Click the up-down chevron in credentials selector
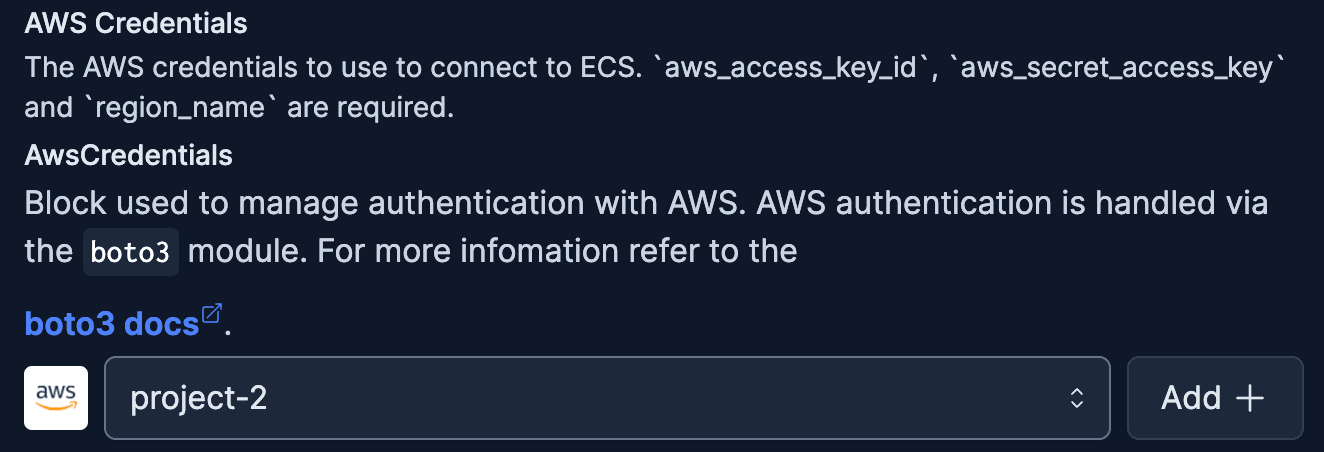This screenshot has width=1324, height=452. (x=1077, y=398)
